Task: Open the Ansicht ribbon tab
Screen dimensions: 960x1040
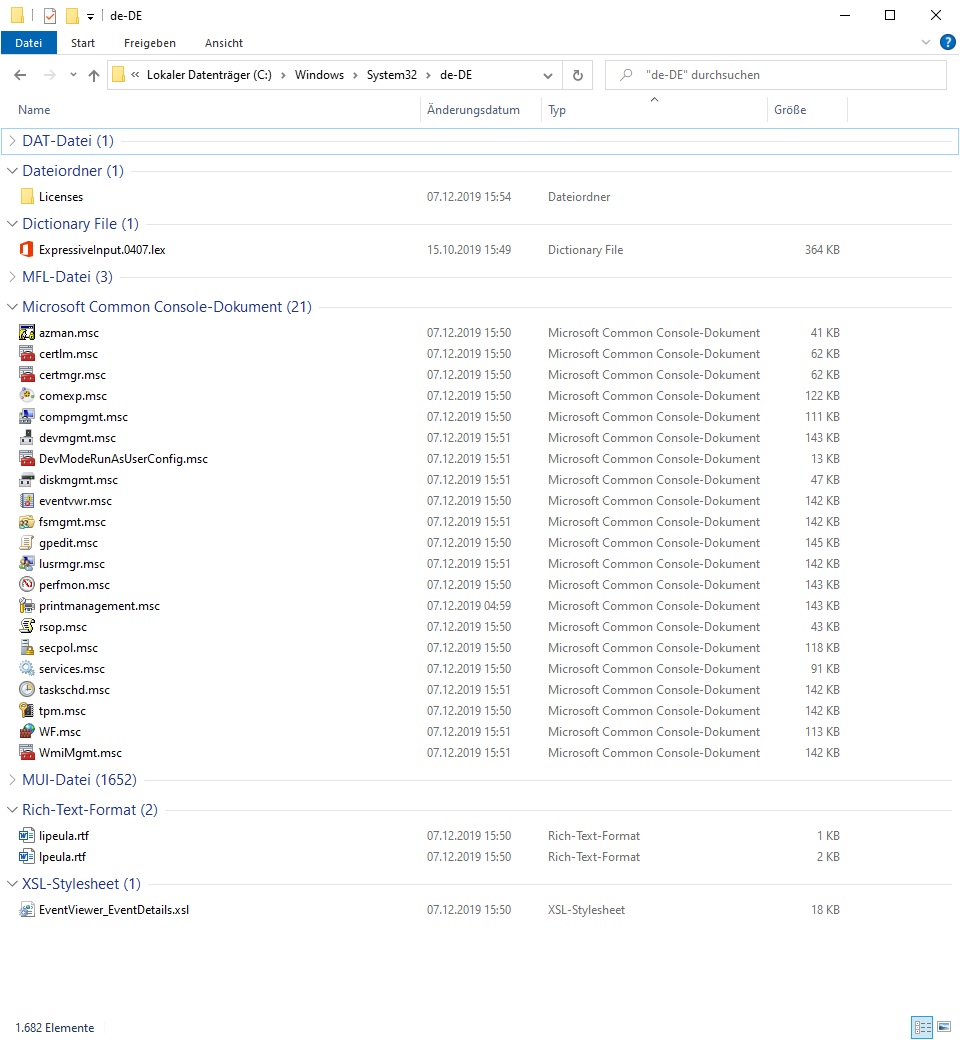Action: [x=224, y=43]
